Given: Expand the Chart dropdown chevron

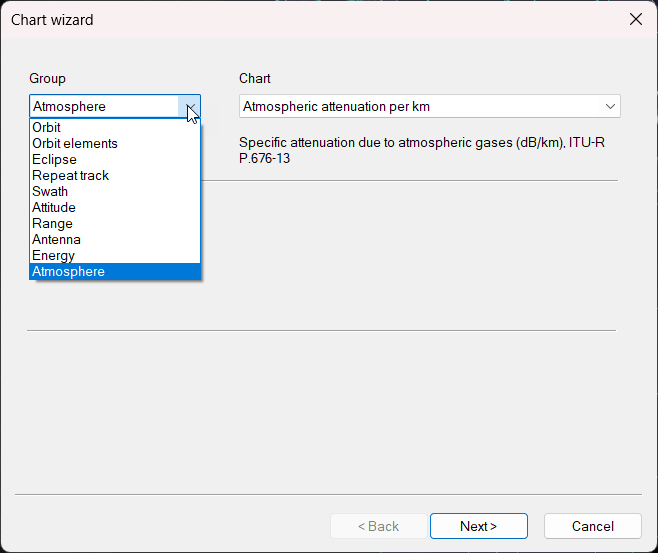Looking at the screenshot, I should coord(610,106).
